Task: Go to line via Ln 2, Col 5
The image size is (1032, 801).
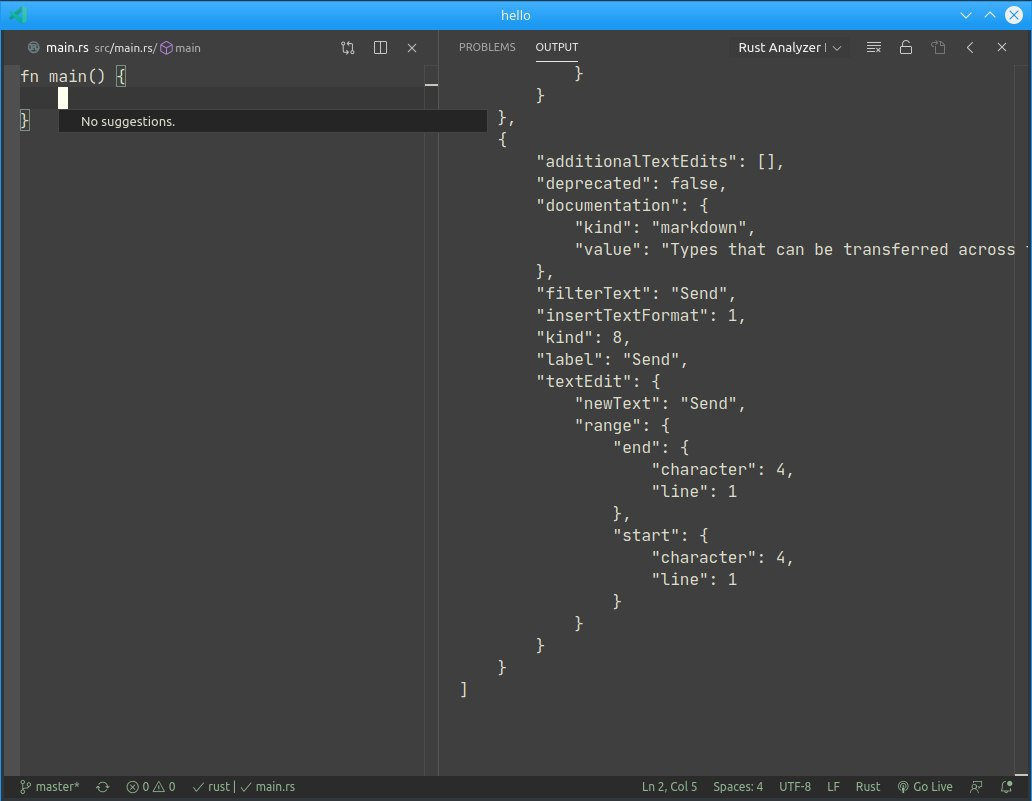Action: (x=669, y=787)
